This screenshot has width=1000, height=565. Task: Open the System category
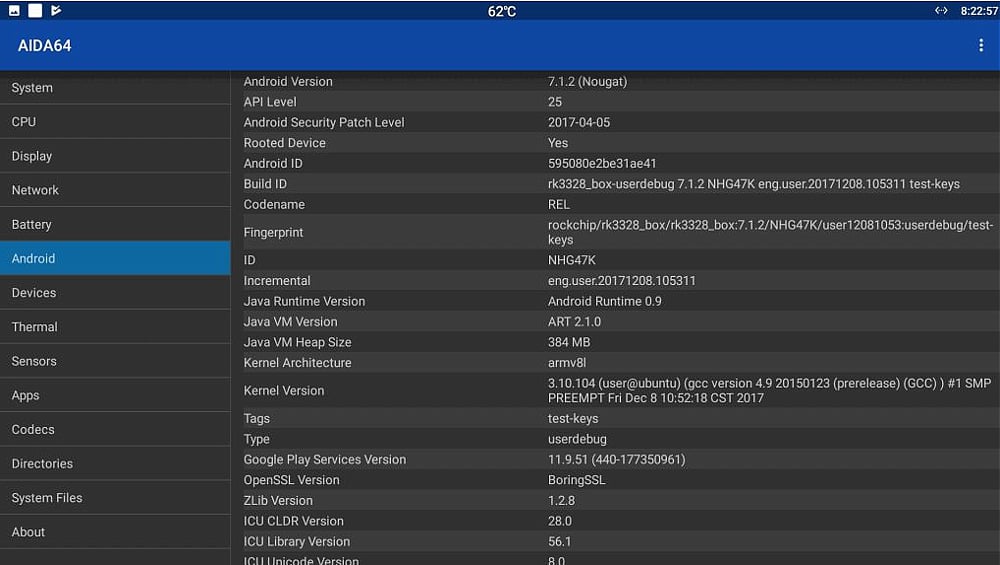click(115, 88)
